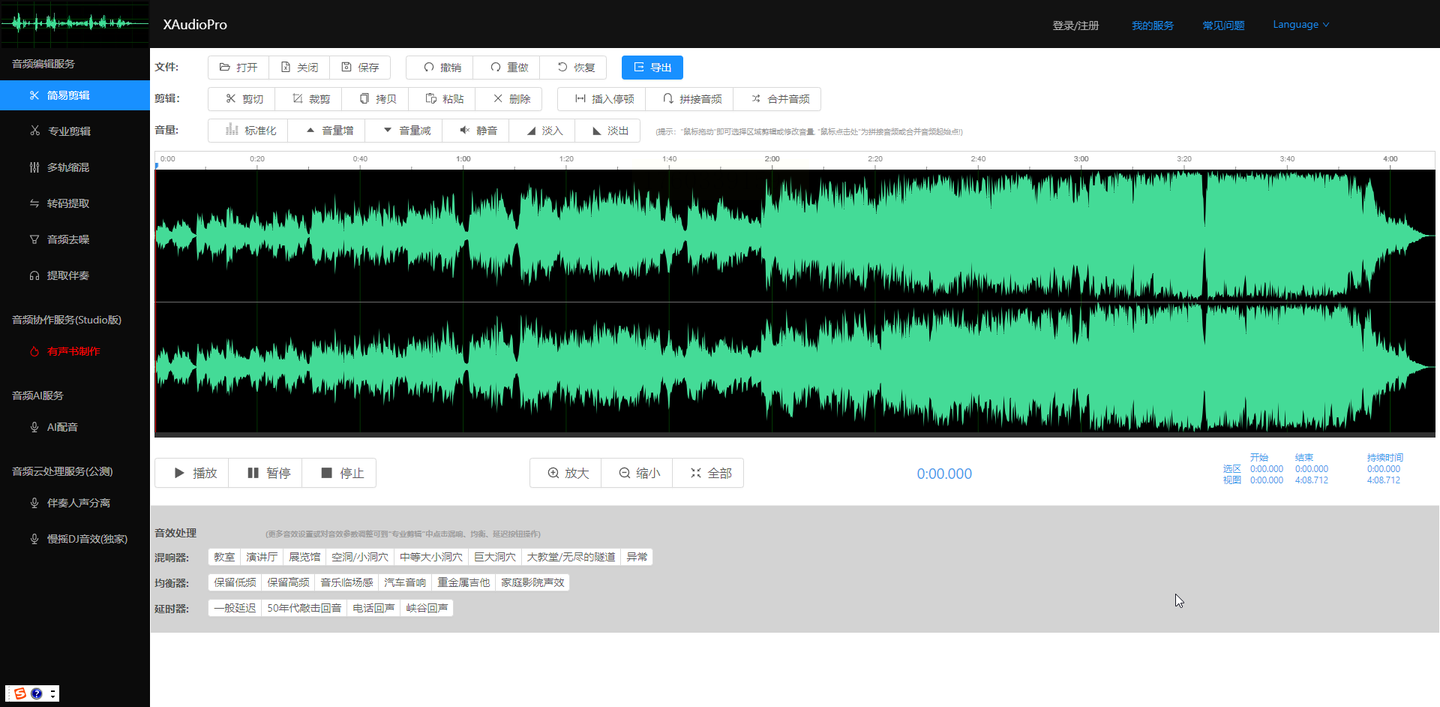The image size is (1440, 707).
Task: Export audio with blue 导出 button
Action: tap(652, 68)
